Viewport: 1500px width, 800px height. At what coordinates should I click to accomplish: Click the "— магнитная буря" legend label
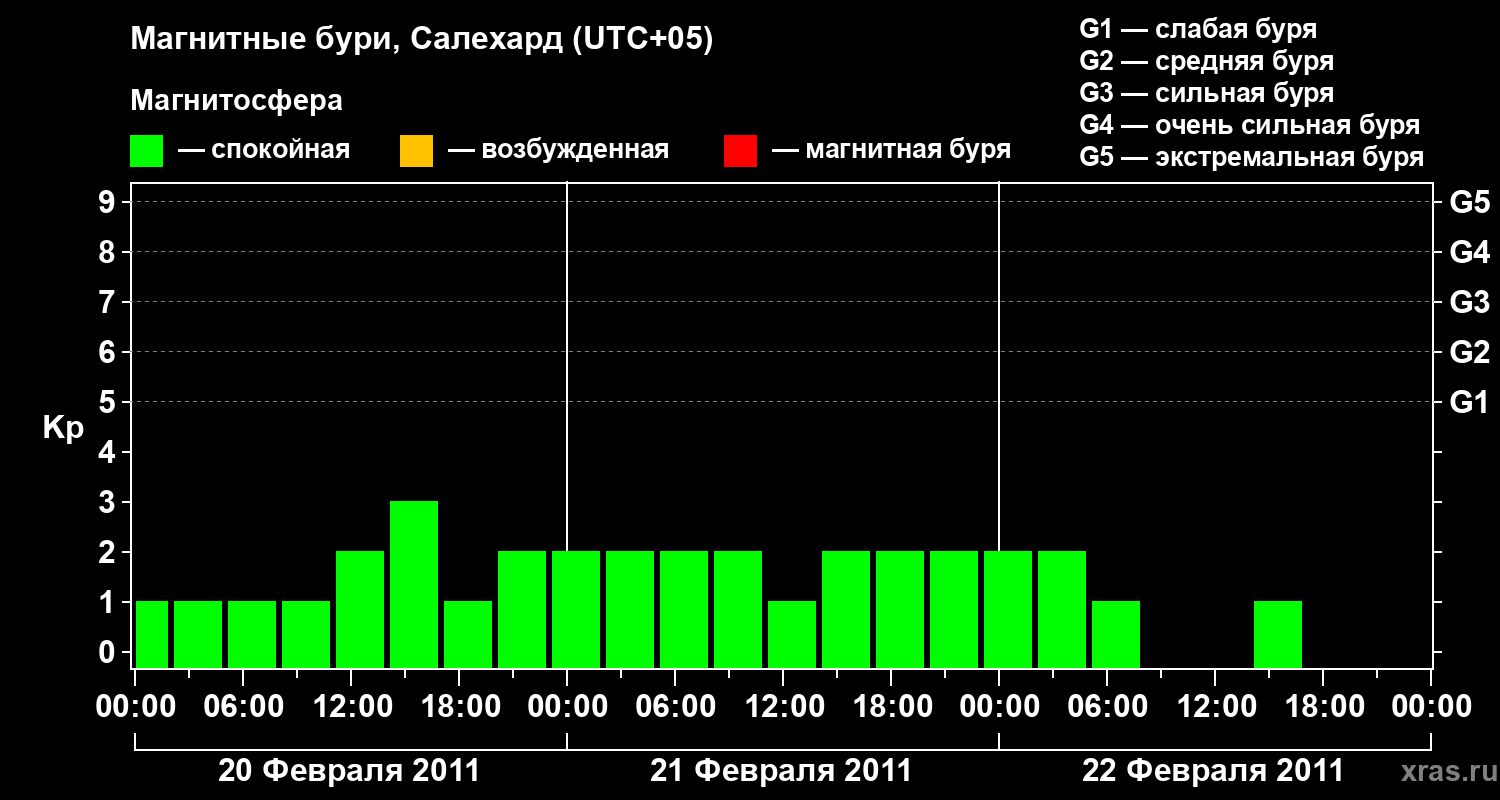click(891, 150)
